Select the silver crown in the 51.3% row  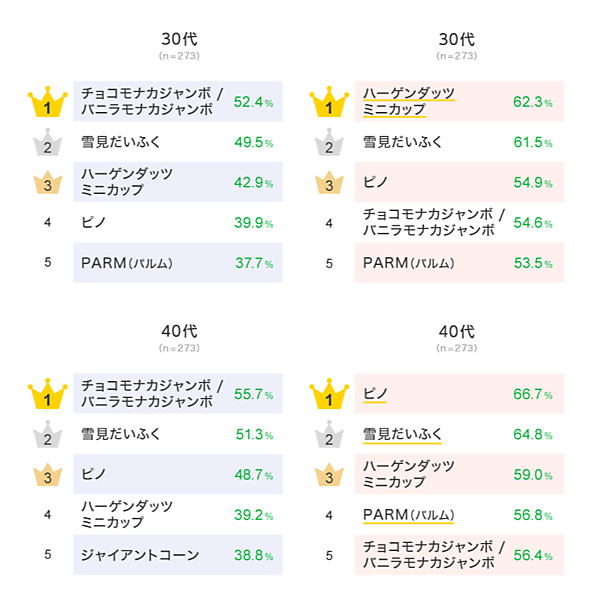coord(47,435)
